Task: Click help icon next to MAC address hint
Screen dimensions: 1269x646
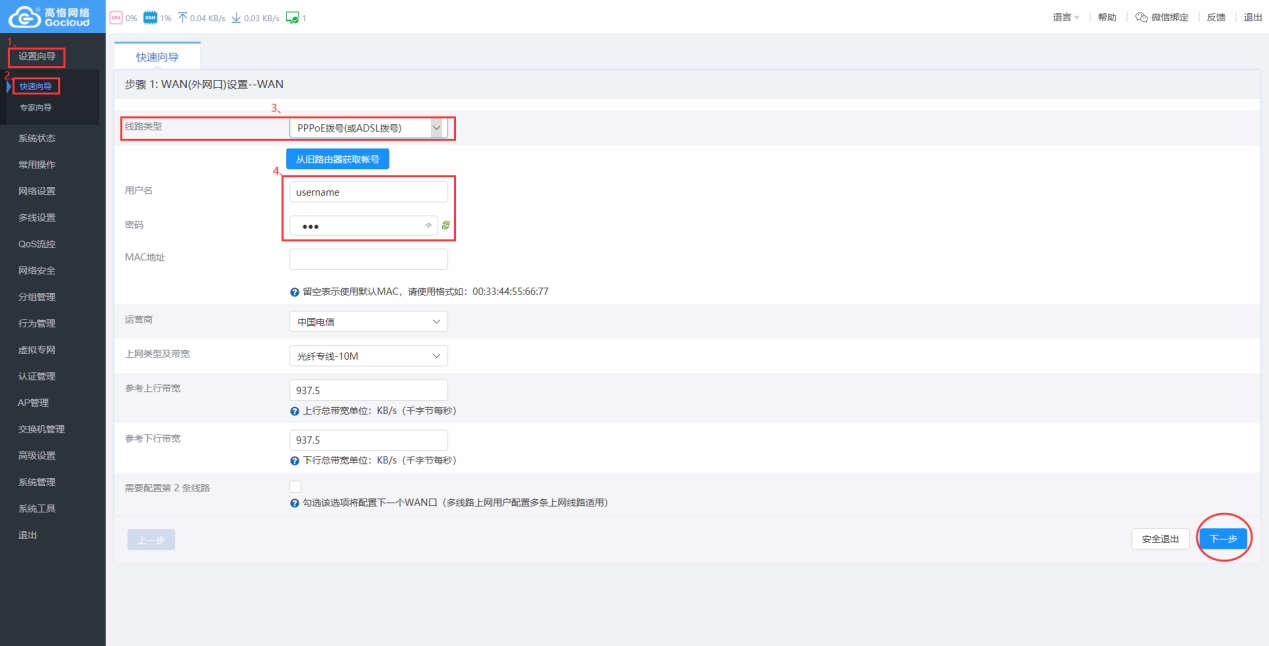Action: (294, 292)
